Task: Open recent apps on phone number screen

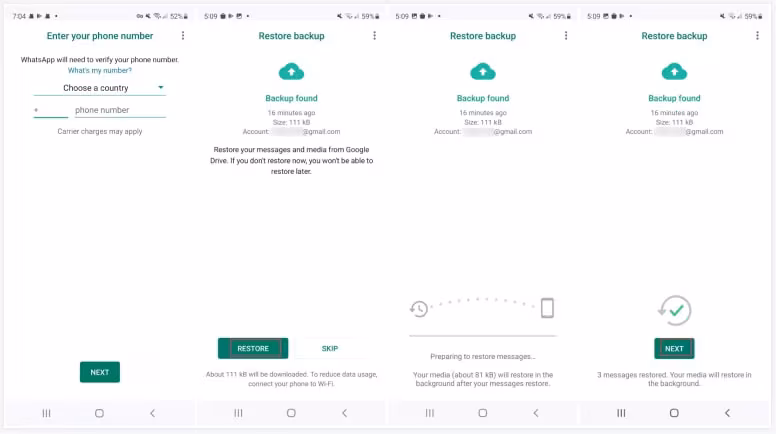Action: coord(47,413)
